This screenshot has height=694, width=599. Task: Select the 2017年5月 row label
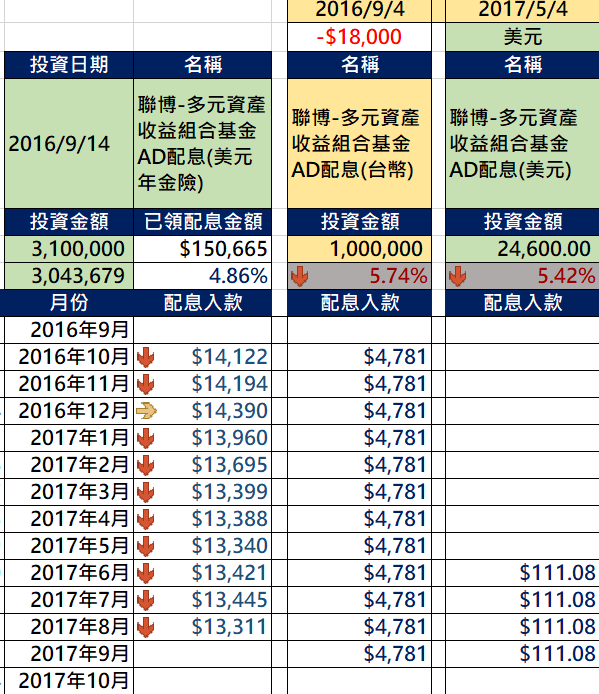(69, 546)
